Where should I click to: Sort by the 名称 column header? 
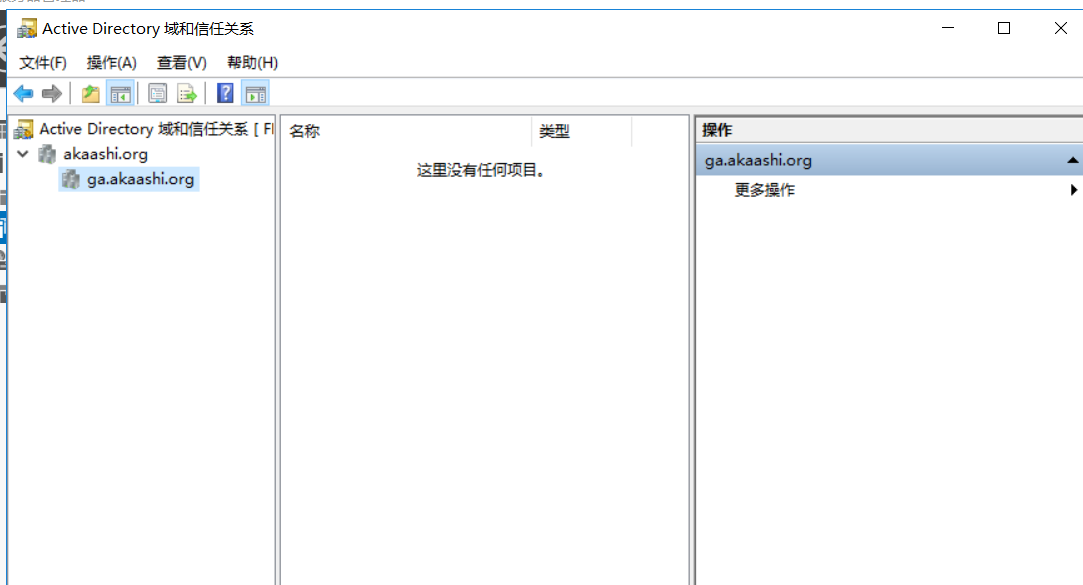click(407, 131)
